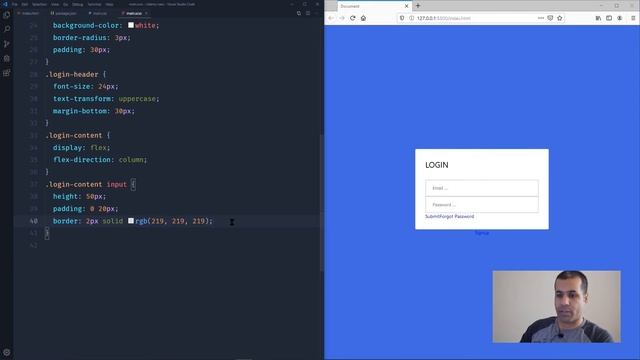Click the 'display: flex;' code line
The image size is (640, 360).
[x=82, y=148]
